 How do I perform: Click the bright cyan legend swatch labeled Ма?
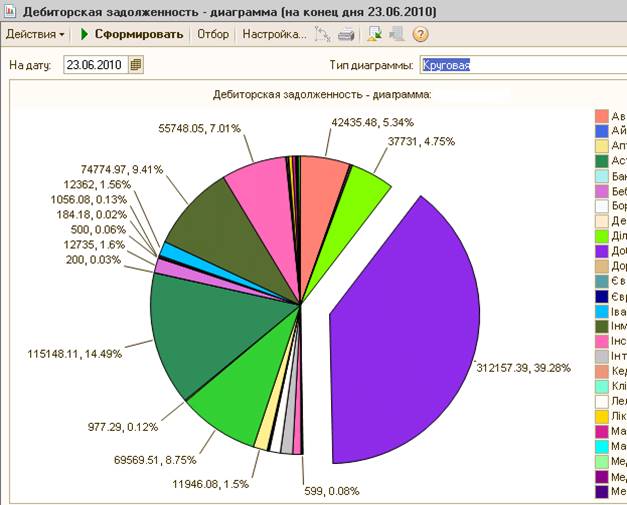602,447
